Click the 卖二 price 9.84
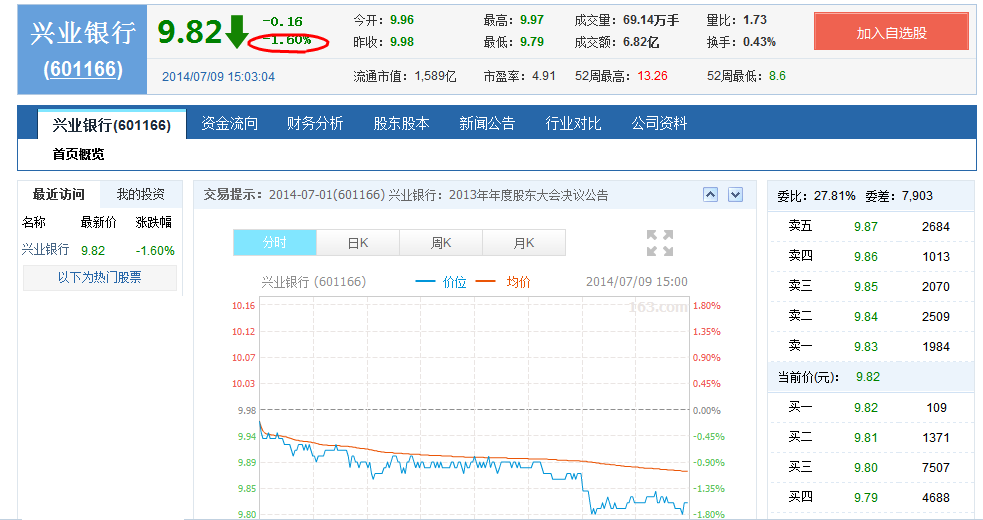The image size is (983, 520). pyautogui.click(x=866, y=317)
